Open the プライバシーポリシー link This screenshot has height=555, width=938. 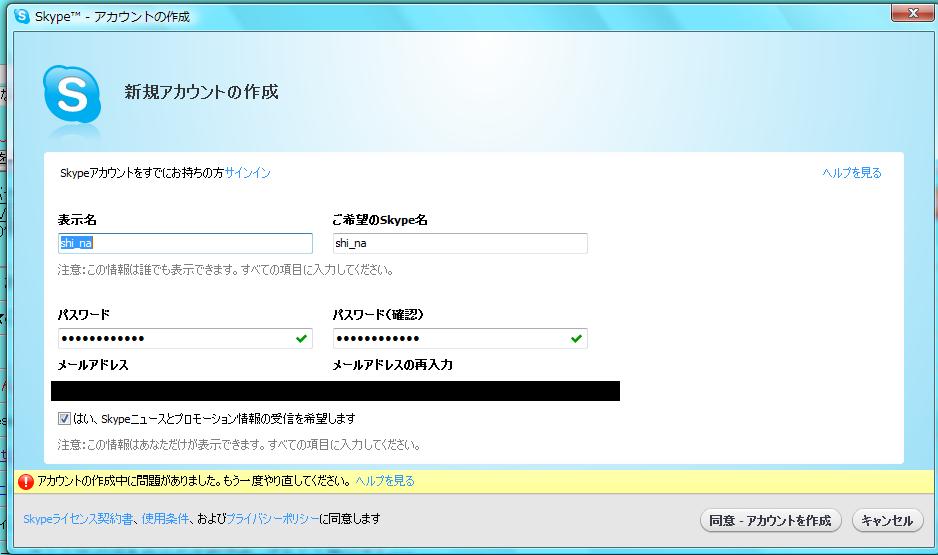(273, 519)
